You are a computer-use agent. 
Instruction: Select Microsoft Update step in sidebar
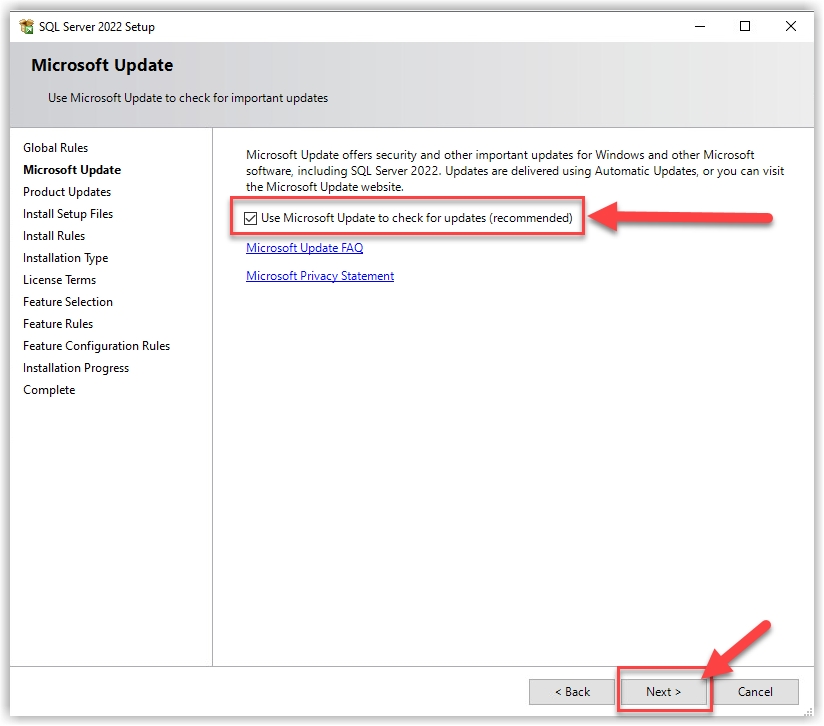tap(72, 170)
